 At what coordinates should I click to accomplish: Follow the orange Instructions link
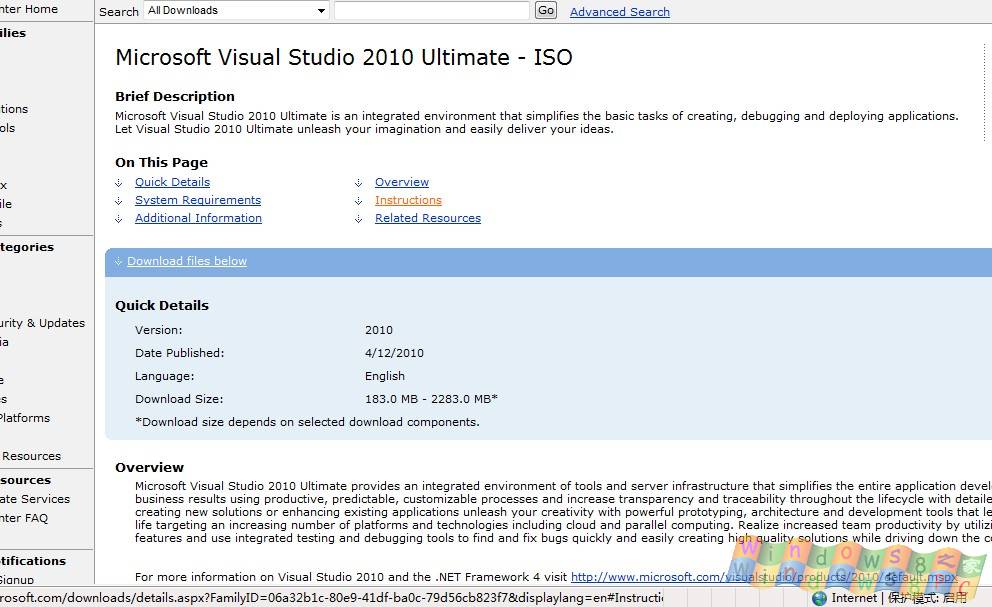coord(408,200)
